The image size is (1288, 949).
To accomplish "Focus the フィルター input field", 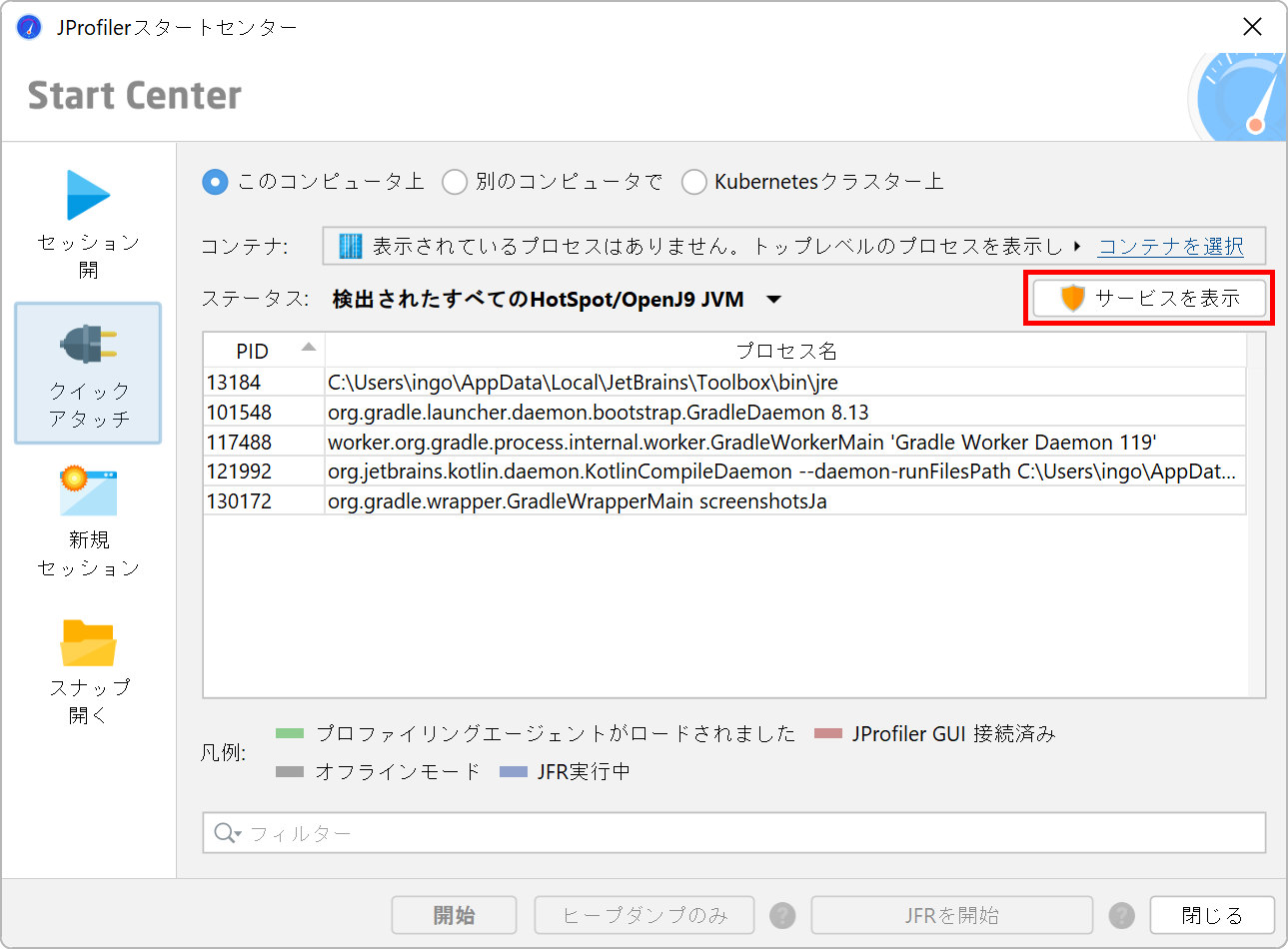I will (734, 832).
